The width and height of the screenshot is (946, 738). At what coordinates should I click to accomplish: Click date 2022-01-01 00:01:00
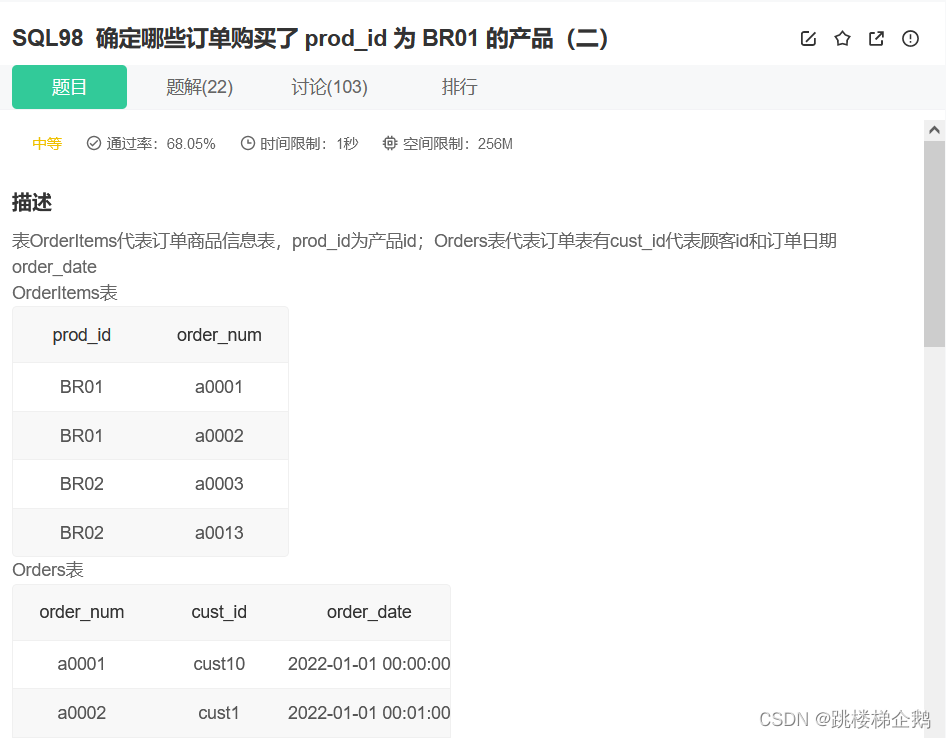pyautogui.click(x=369, y=713)
